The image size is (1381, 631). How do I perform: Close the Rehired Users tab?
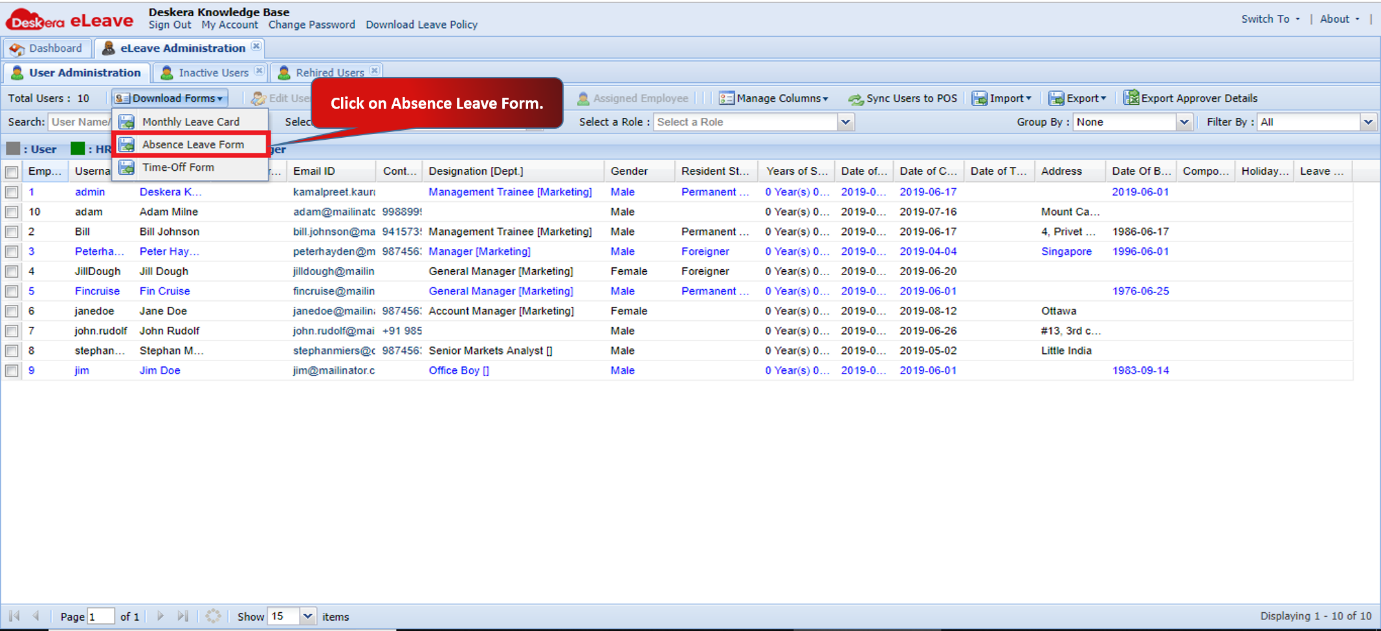pyautogui.click(x=375, y=71)
